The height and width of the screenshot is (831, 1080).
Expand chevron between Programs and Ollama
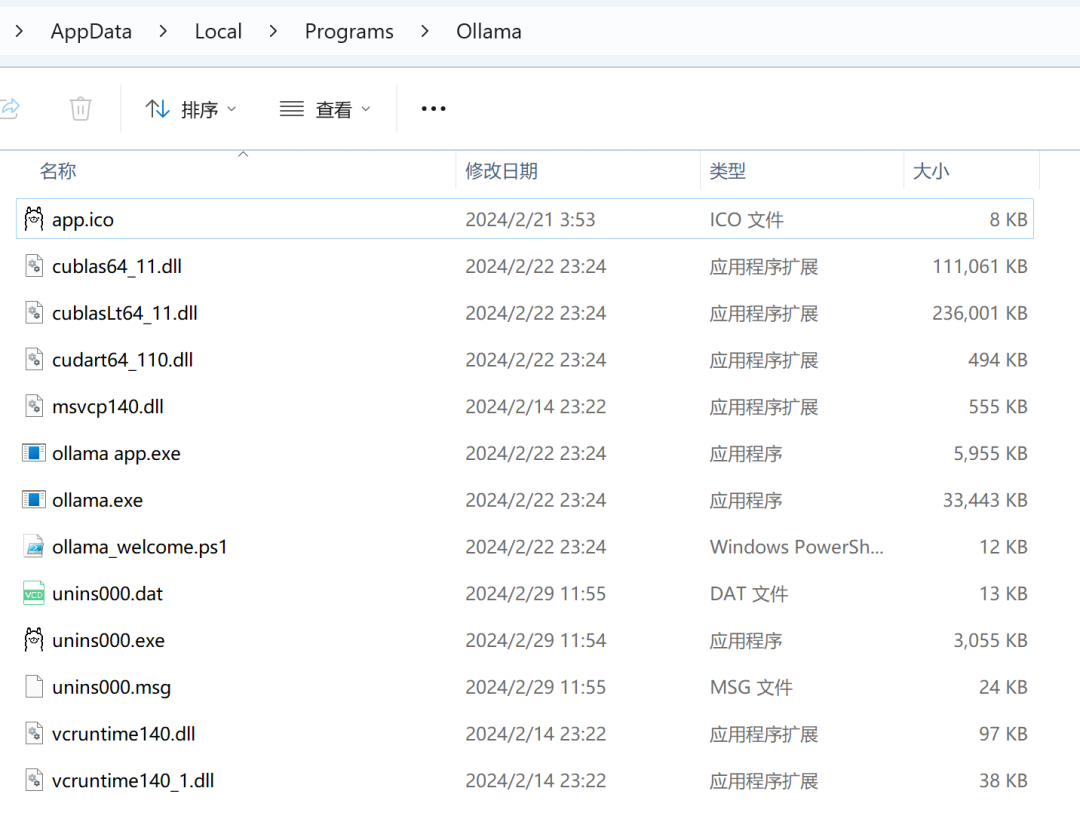click(x=425, y=31)
